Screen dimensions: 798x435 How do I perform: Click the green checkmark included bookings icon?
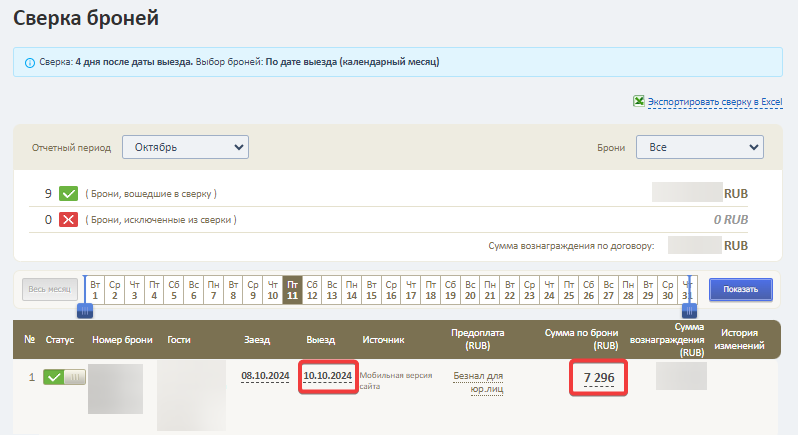(x=68, y=193)
